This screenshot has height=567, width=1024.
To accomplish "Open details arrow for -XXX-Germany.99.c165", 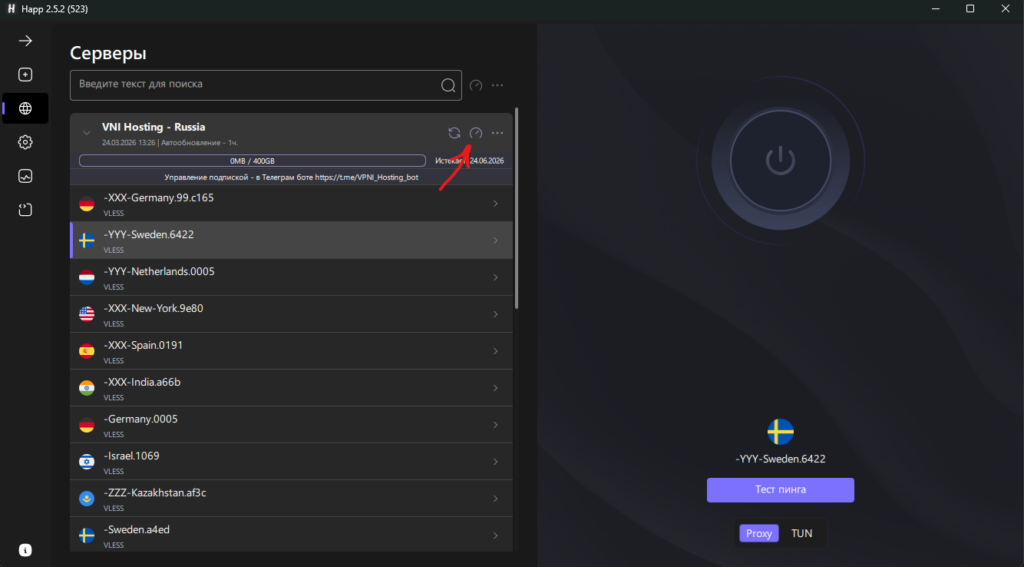I will tap(496, 204).
